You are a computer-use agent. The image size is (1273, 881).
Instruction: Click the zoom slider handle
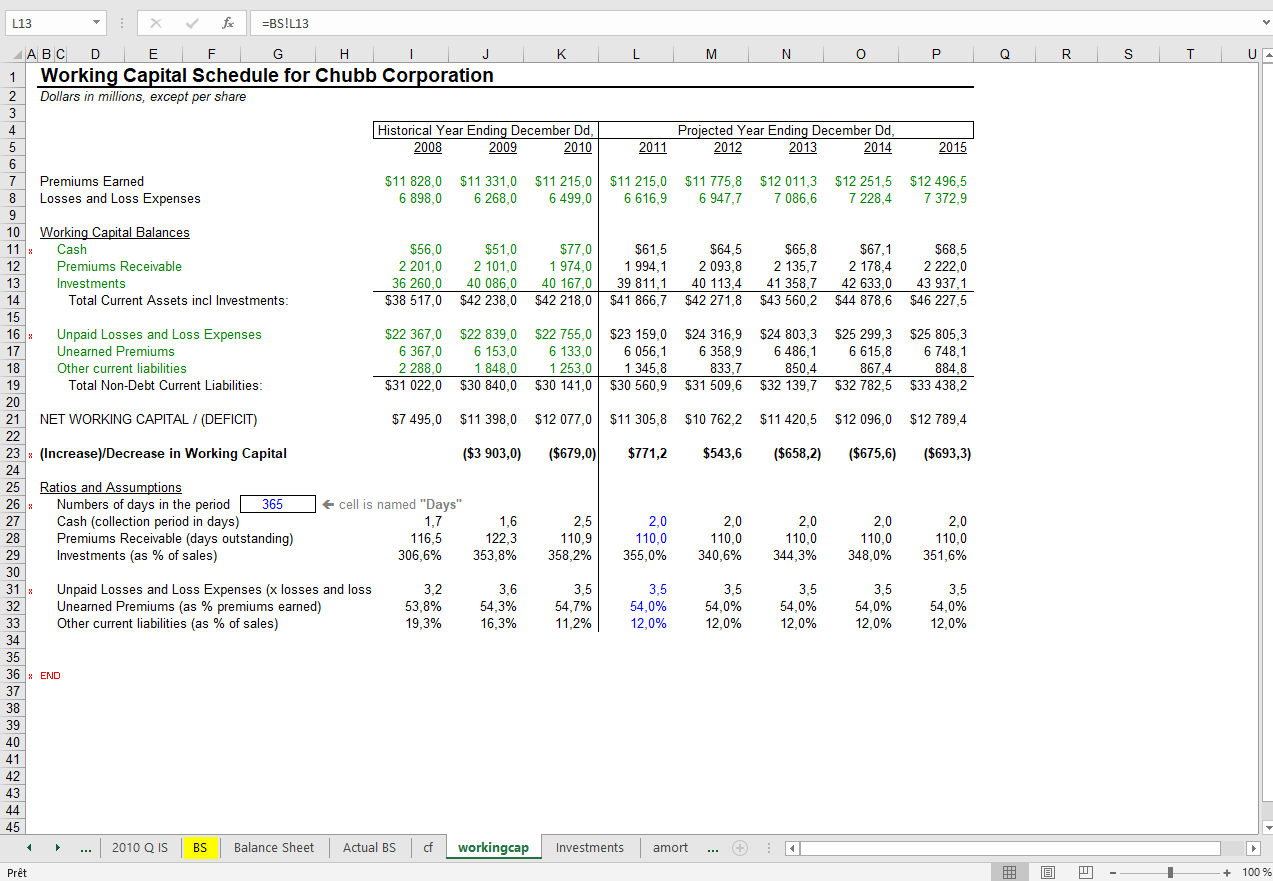pyautogui.click(x=1170, y=872)
